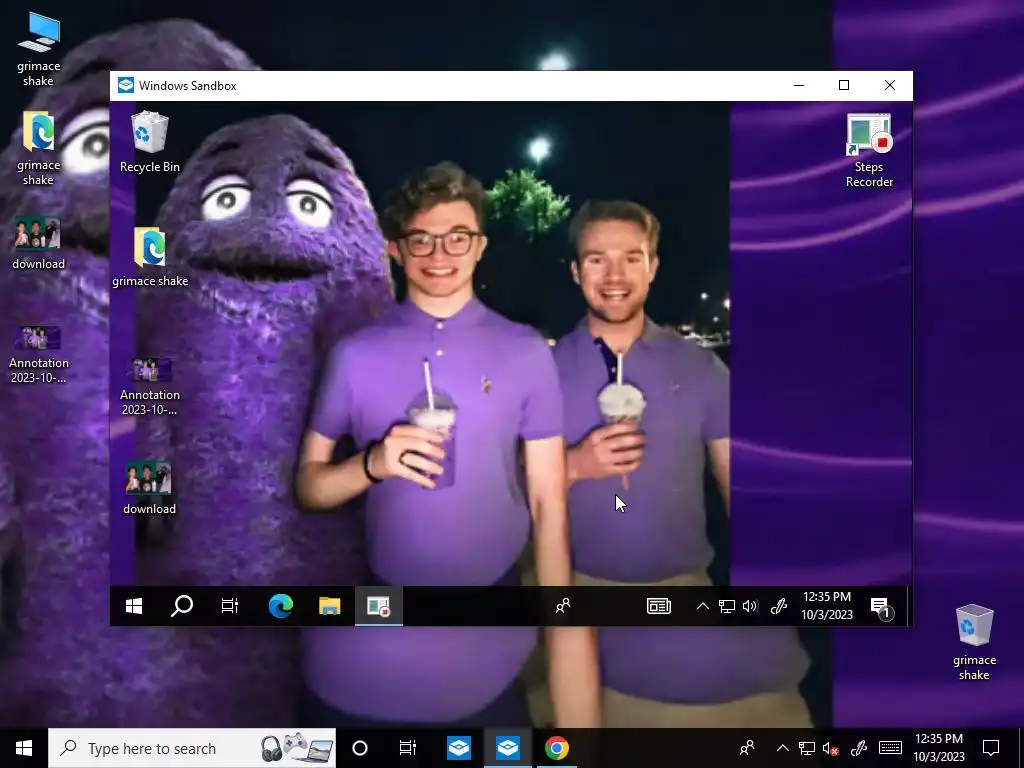Expand hidden tray icons on the host taskbar
Viewport: 1024px width, 768px height.
pos(782,748)
